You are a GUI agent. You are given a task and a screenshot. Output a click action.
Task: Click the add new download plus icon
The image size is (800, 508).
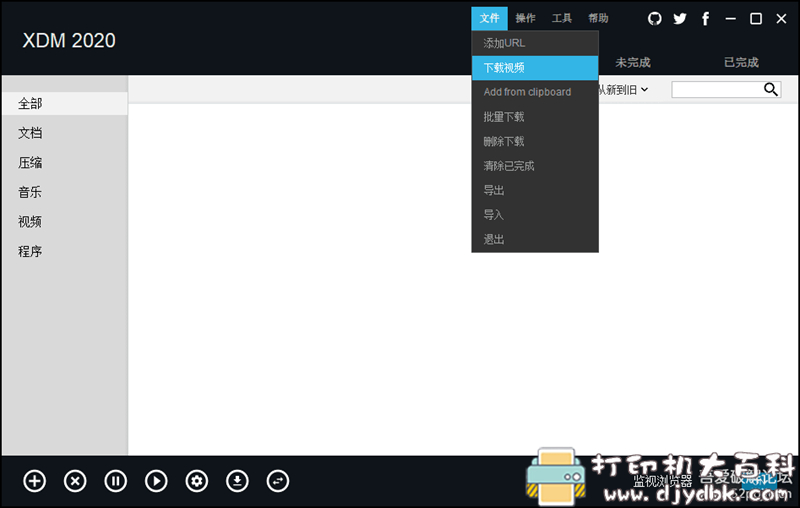point(34,481)
